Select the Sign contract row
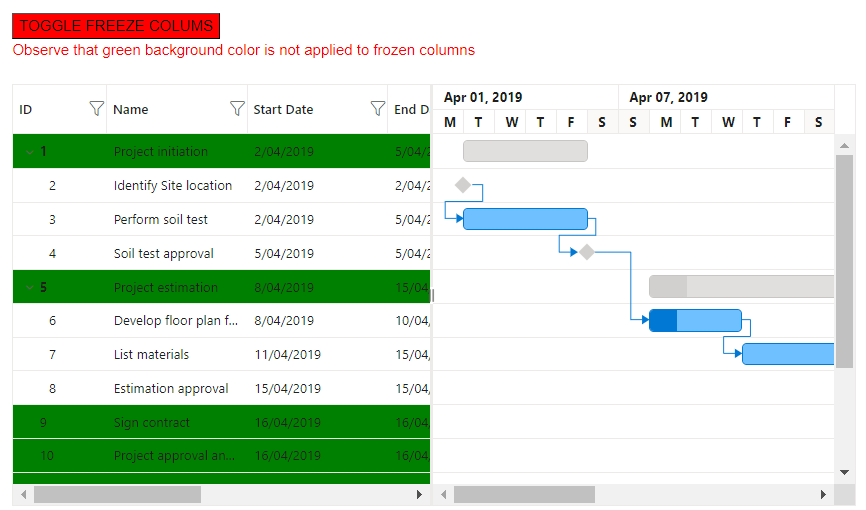Screen dimensions: 866x510 click(x=150, y=423)
